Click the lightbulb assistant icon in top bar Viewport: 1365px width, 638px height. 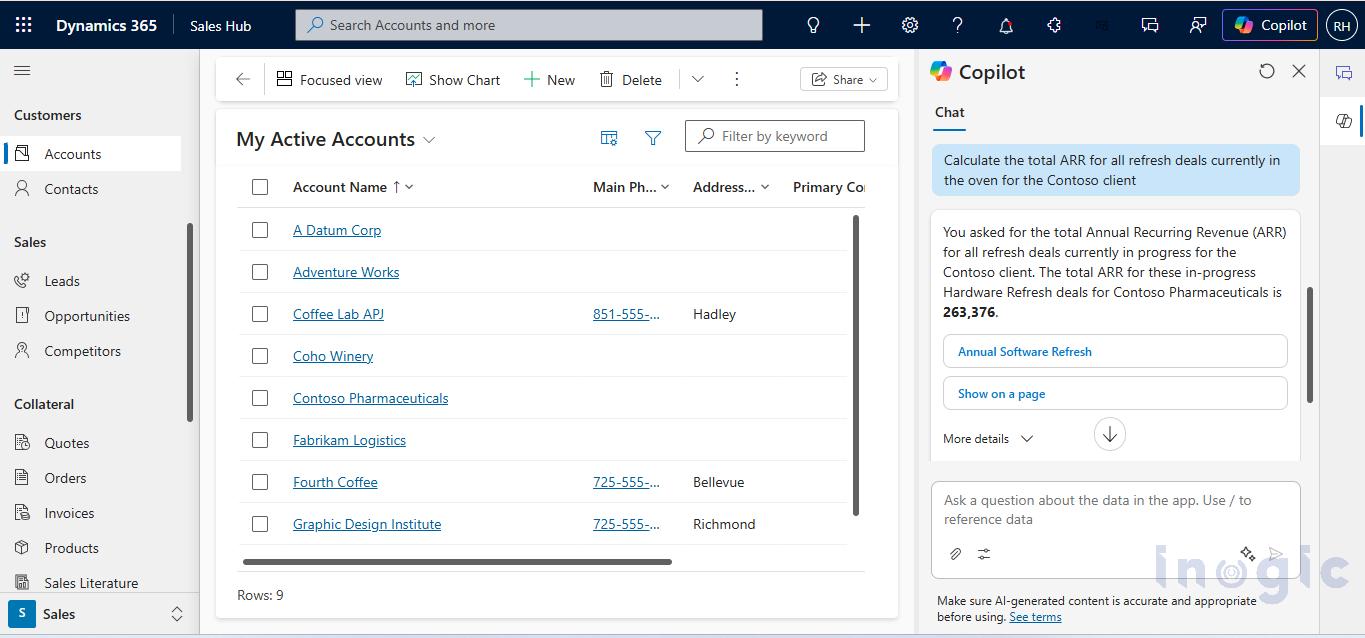[x=813, y=25]
